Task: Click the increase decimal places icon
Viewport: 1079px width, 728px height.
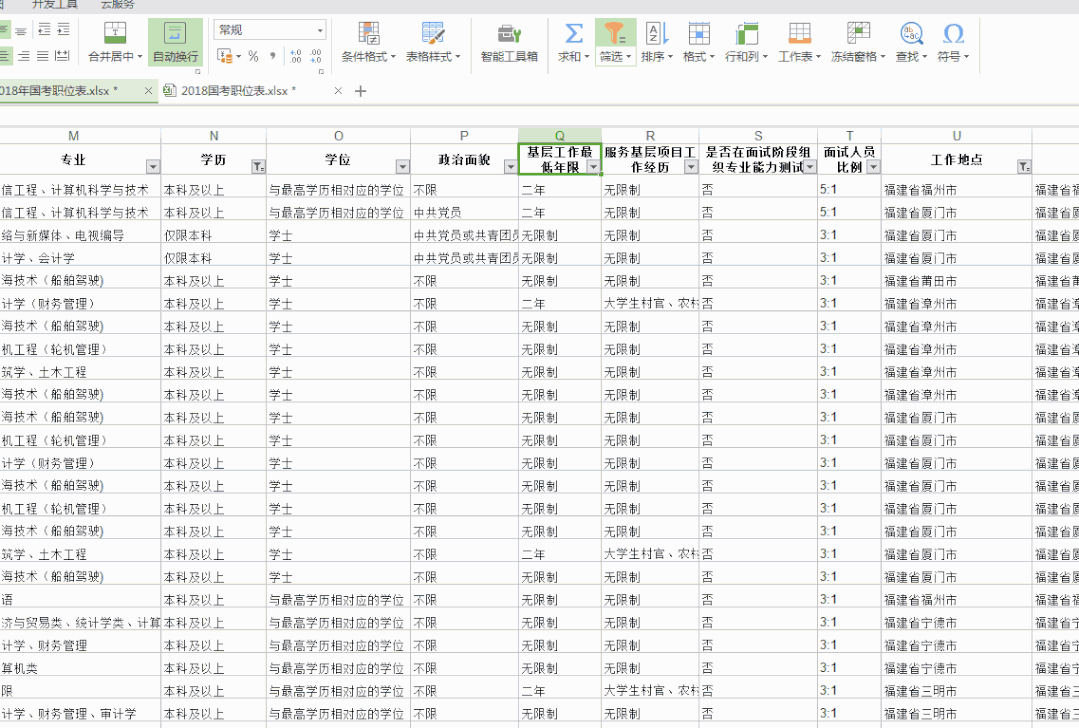Action: coord(296,56)
